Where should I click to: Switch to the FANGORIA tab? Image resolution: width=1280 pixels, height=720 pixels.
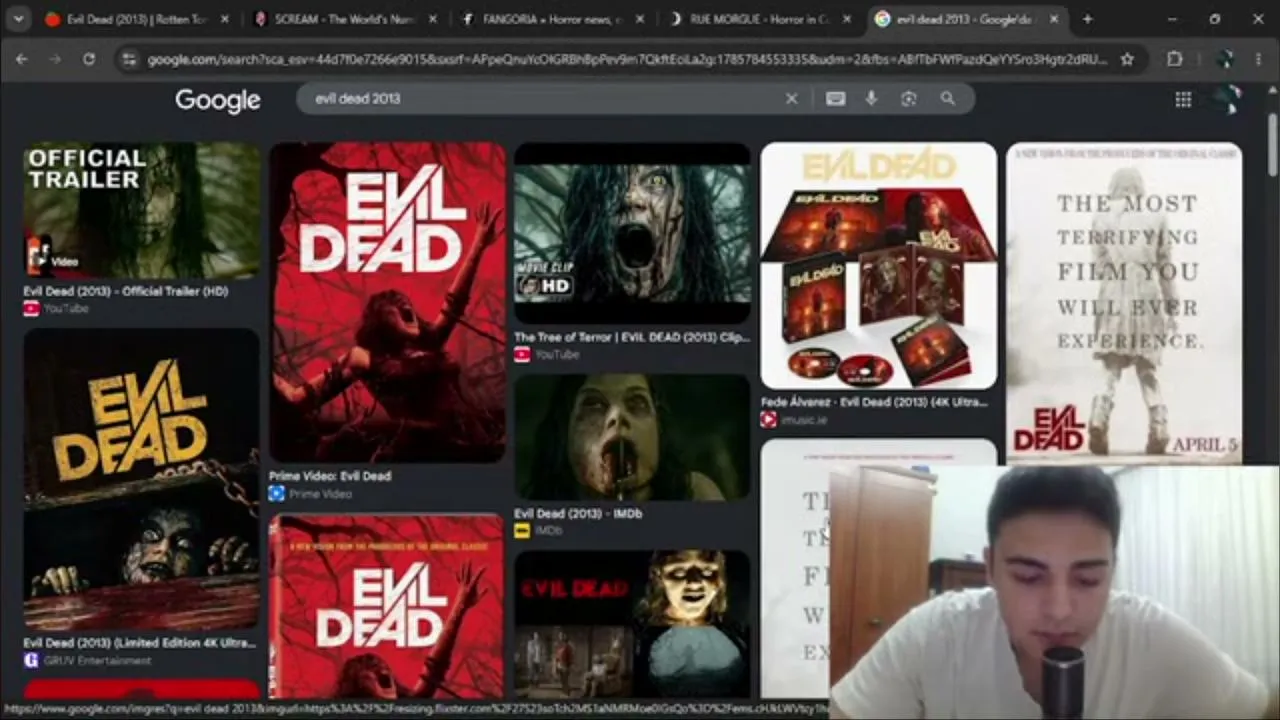point(551,19)
